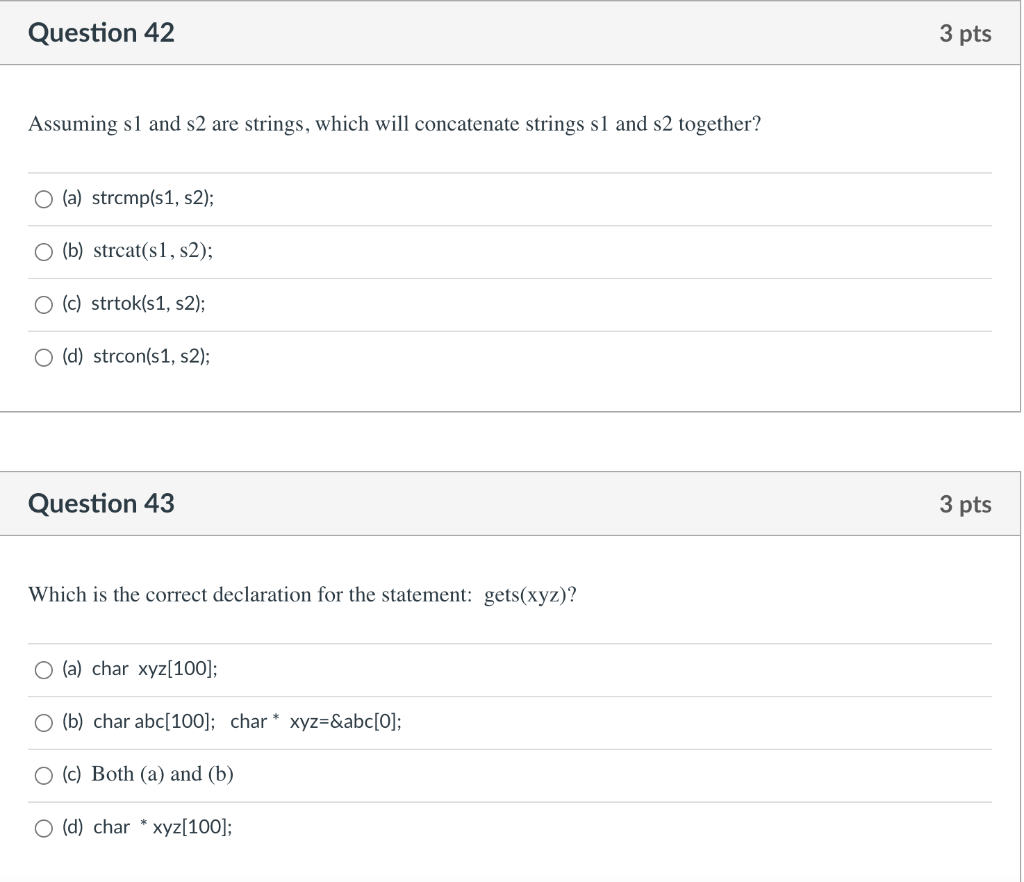
Task: Select radio button for strtok(s1, s2)
Action: click(44, 305)
